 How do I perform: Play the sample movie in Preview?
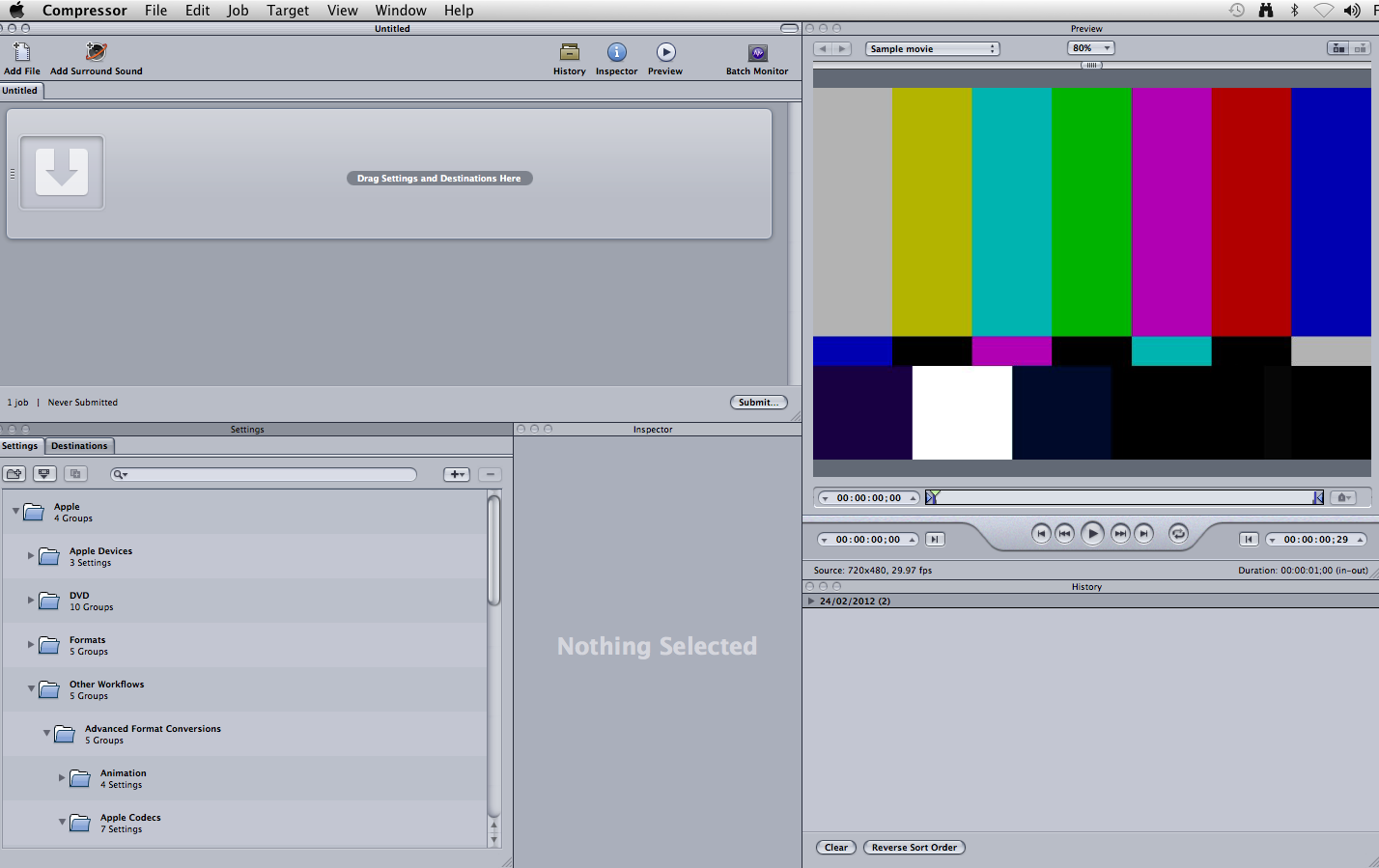pyautogui.click(x=1092, y=533)
